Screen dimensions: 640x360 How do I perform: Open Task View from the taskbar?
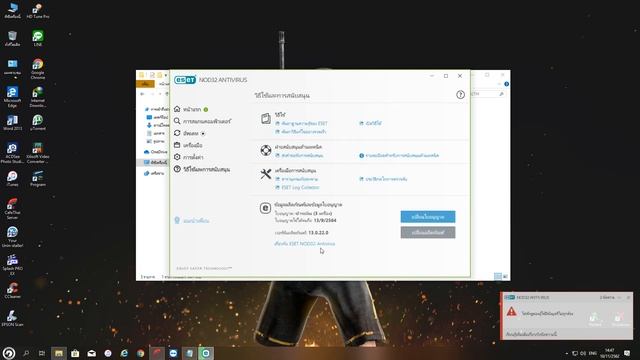pyautogui.click(x=42, y=353)
